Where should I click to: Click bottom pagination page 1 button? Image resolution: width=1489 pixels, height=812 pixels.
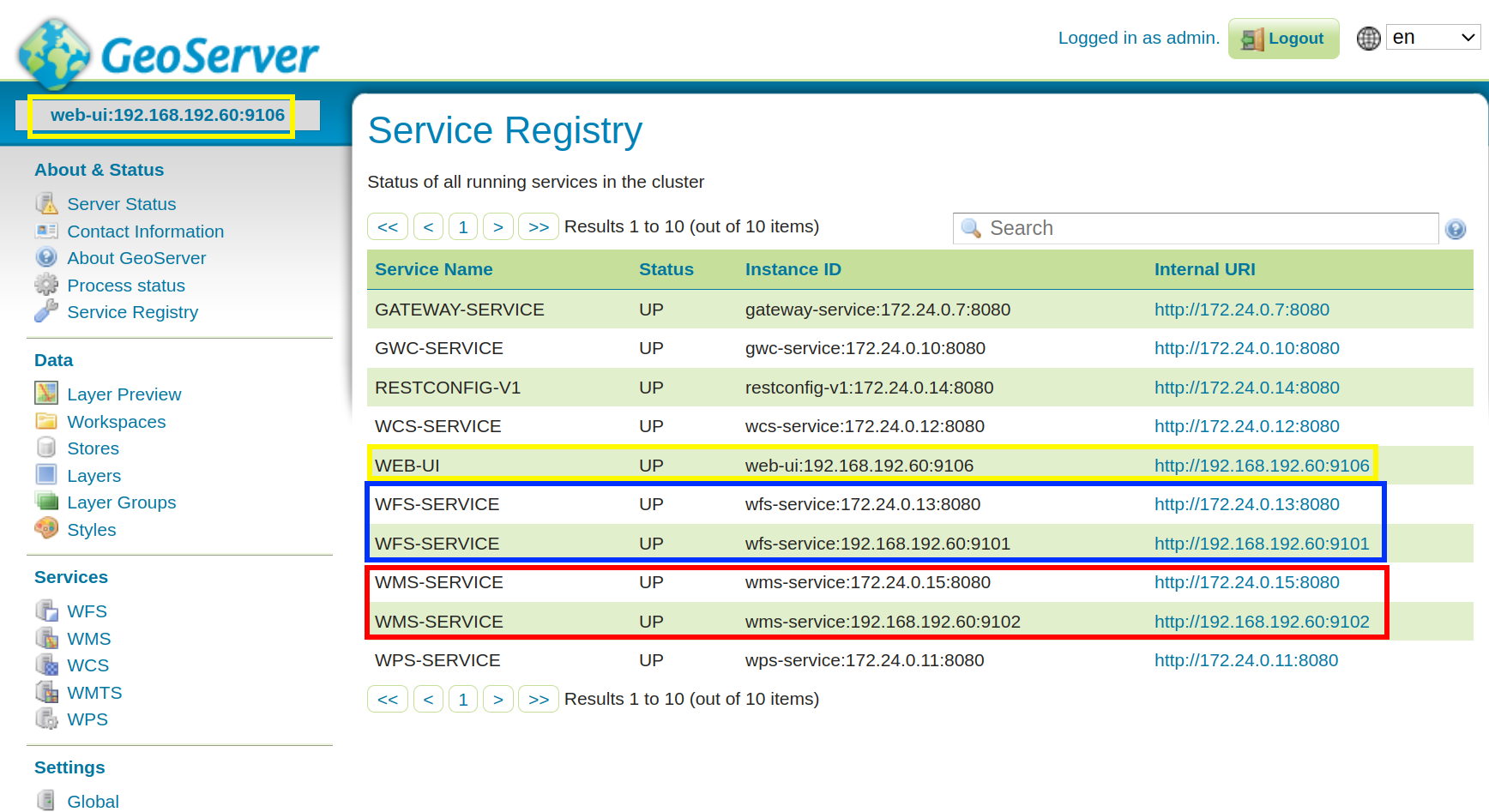[x=463, y=700]
